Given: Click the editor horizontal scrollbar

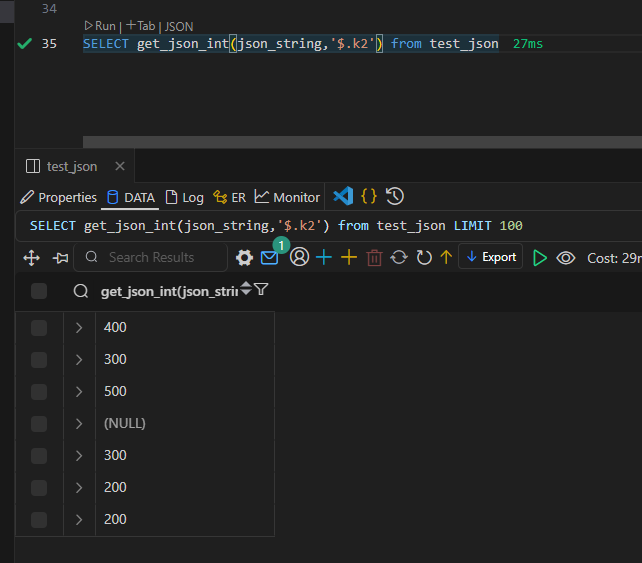Looking at the screenshot, I should coord(362,142).
